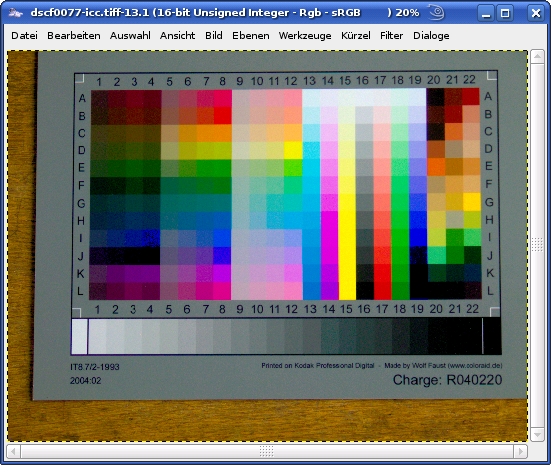The height and width of the screenshot is (465, 551).
Task: Click the magenta patch at J14
Action: pyautogui.click(x=330, y=255)
